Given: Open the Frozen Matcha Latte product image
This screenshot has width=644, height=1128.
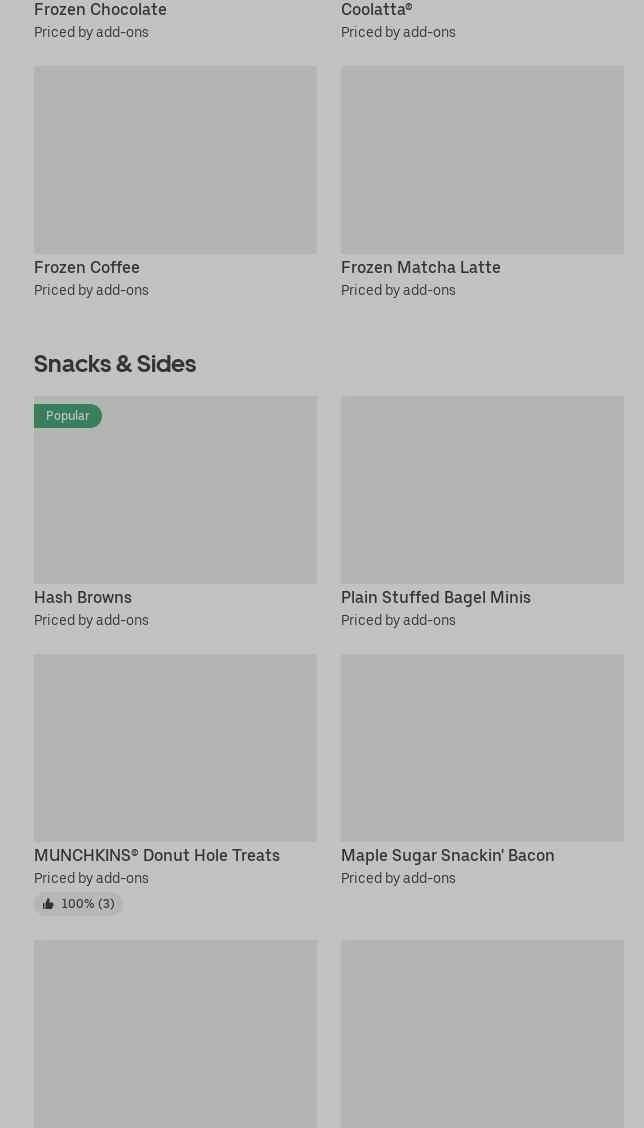Looking at the screenshot, I should pos(482,160).
